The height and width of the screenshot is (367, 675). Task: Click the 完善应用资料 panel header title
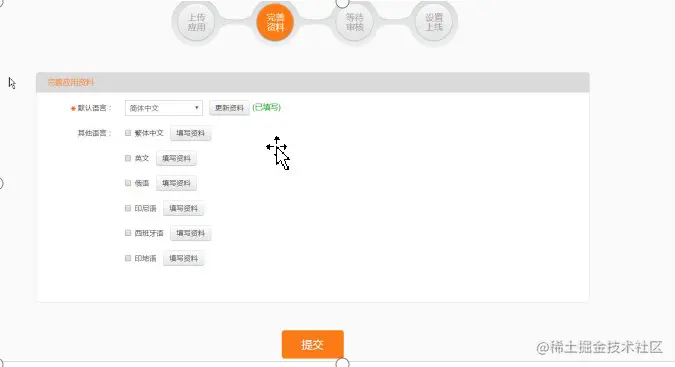71,83
